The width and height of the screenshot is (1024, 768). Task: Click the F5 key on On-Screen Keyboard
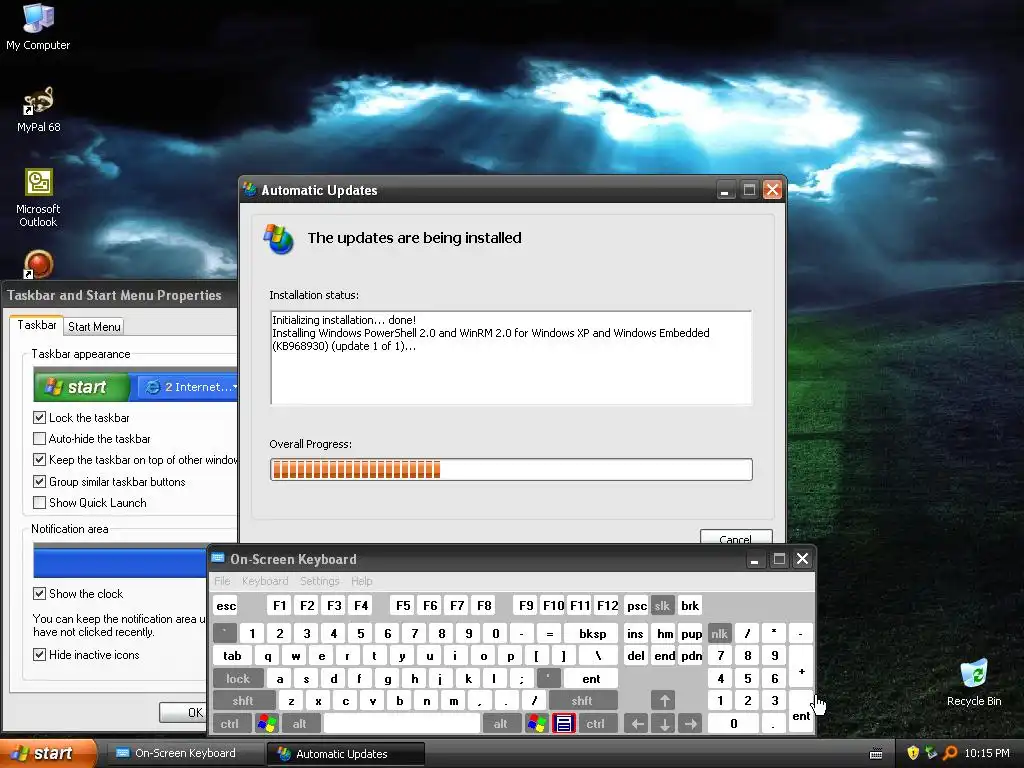point(403,605)
